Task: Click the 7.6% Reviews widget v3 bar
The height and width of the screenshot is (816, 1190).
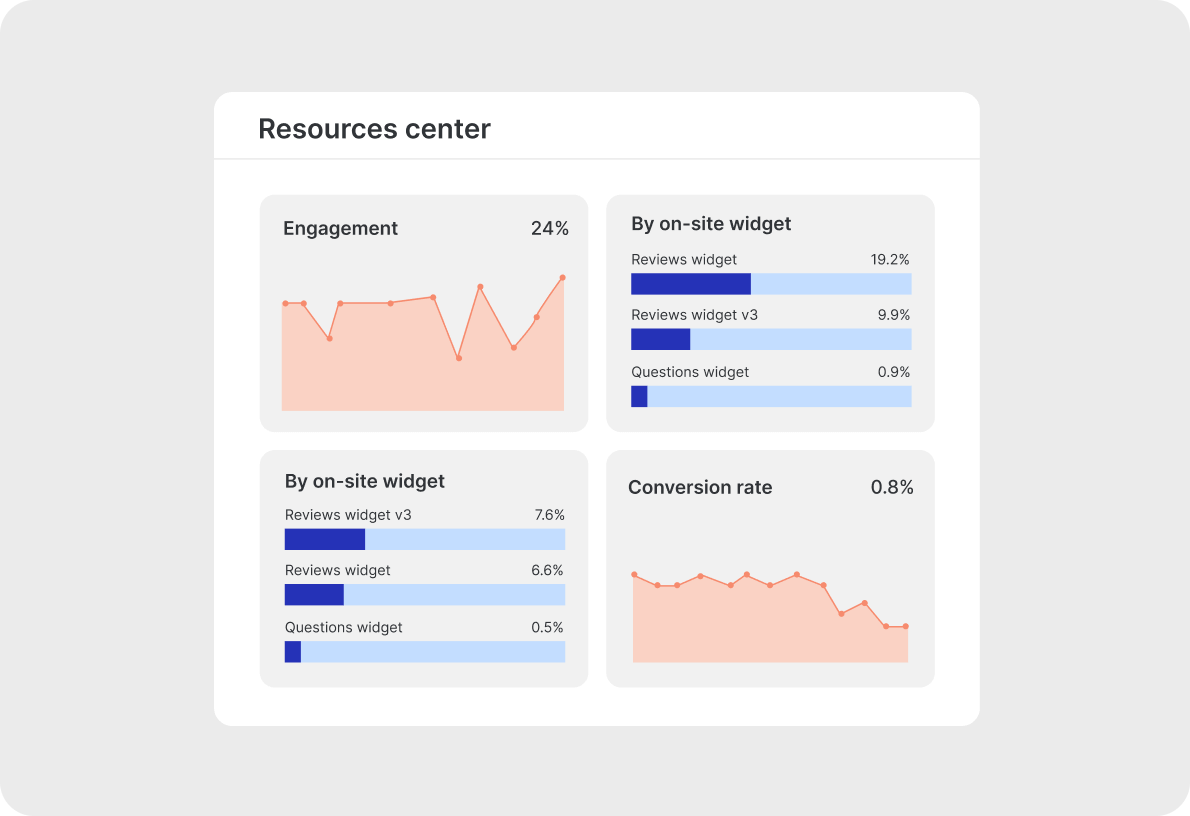Action: (425, 540)
